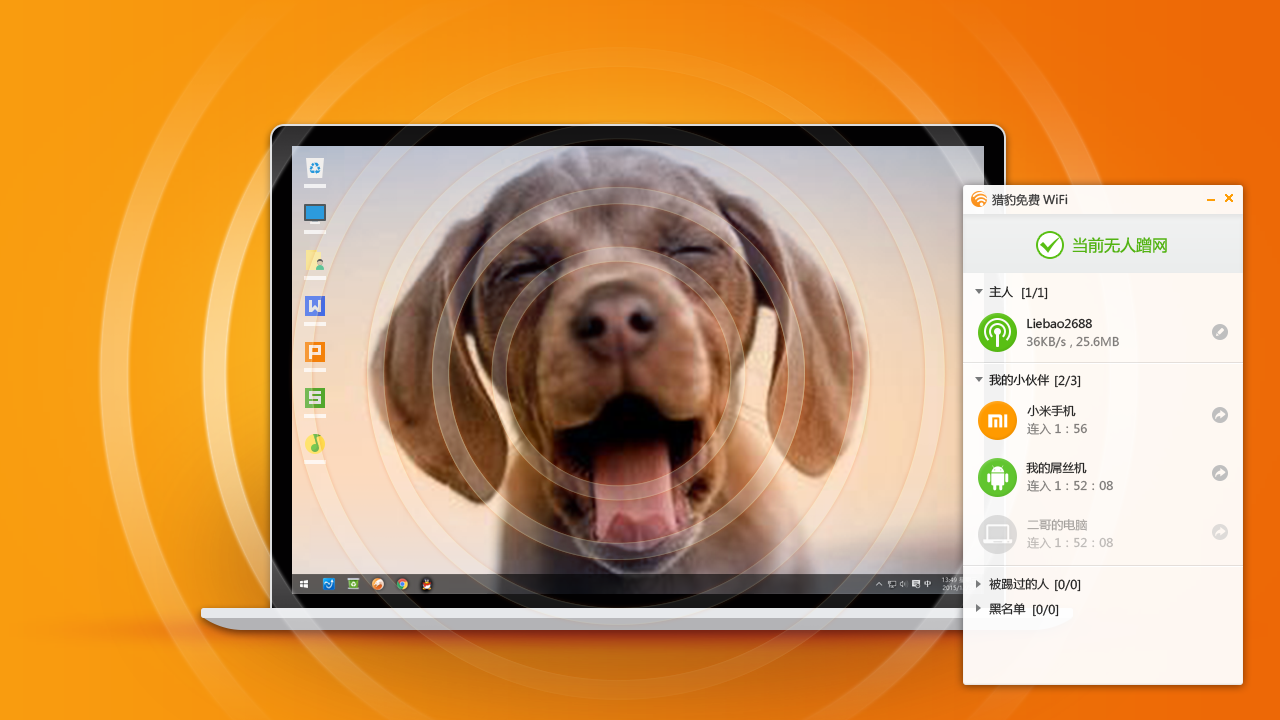Minimize the 猎豹免费 WiFi window
Viewport: 1280px width, 720px height.
point(1211,200)
